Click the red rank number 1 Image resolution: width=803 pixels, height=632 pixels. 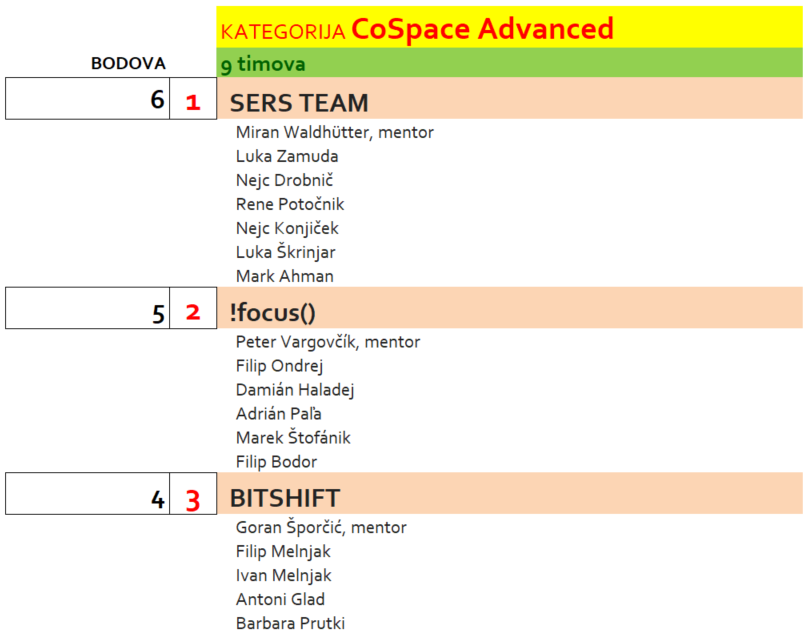coord(193,102)
